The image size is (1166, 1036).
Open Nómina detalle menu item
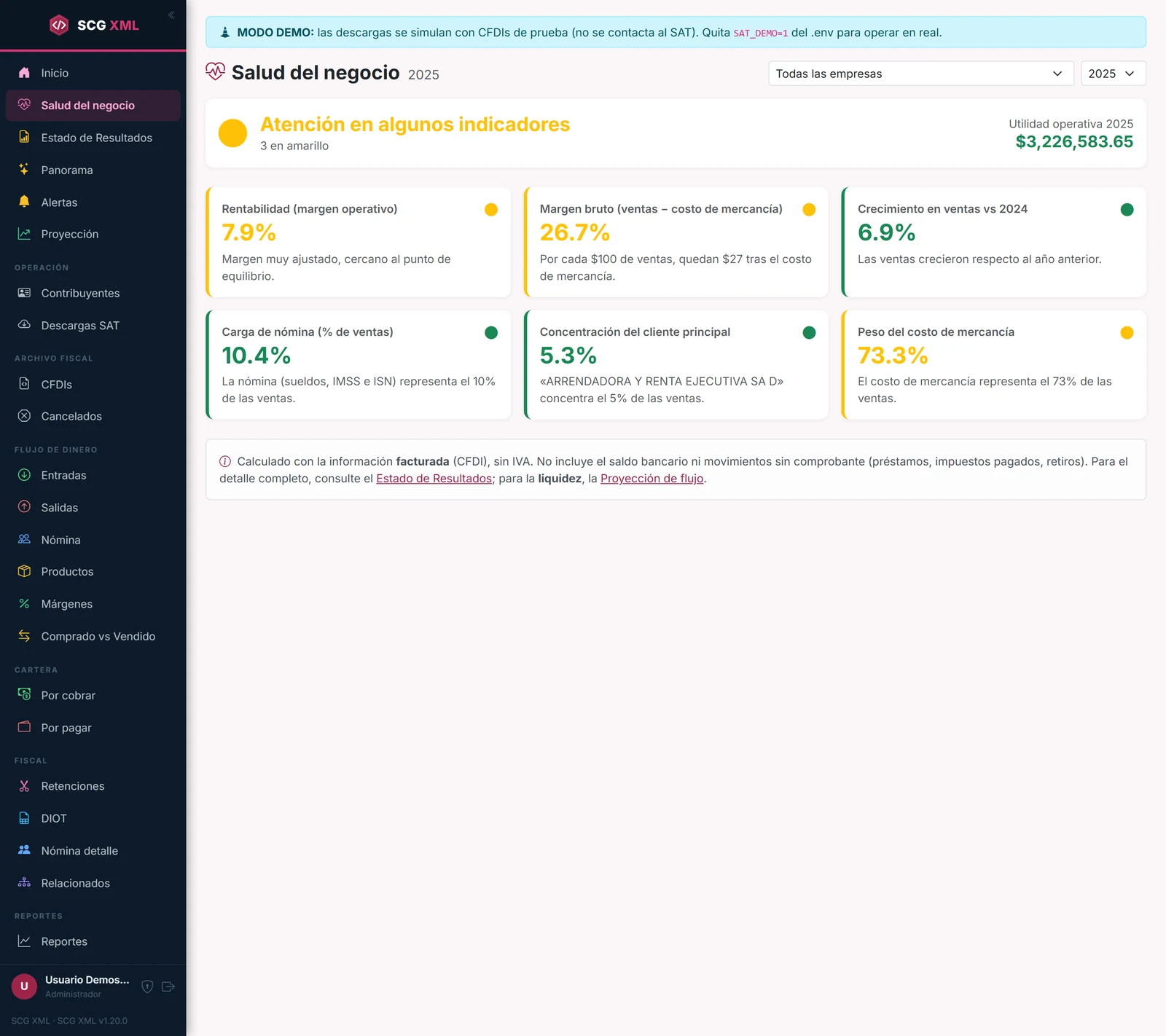point(93,850)
